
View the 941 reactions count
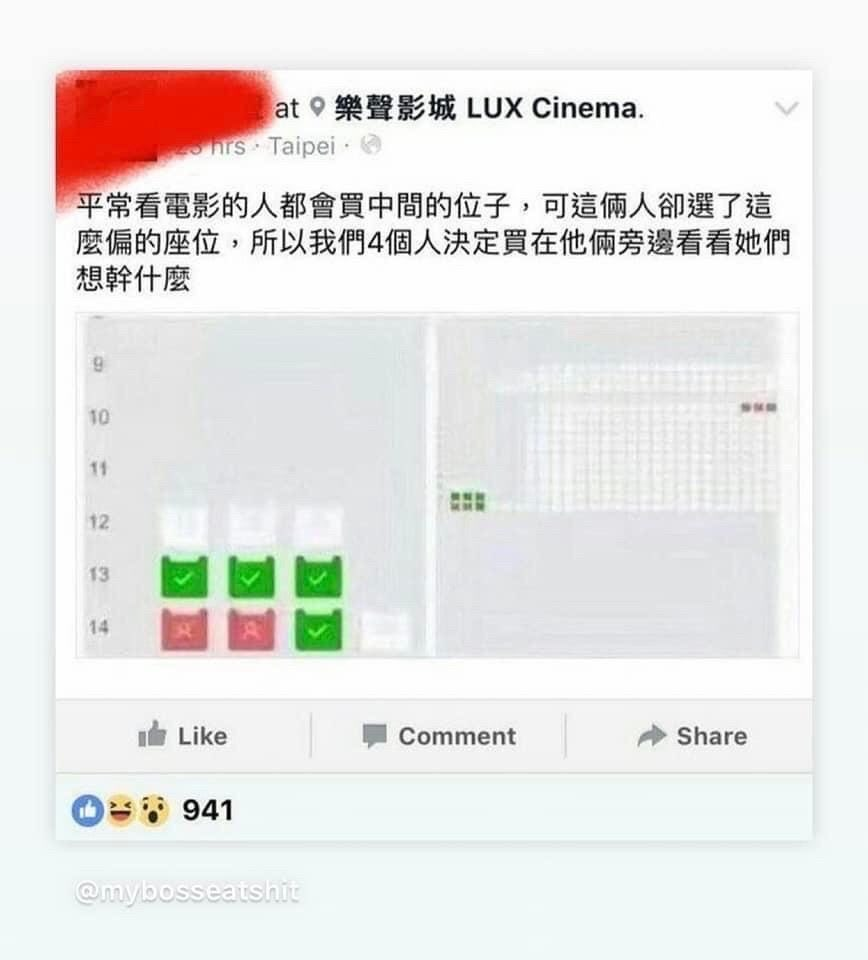[208, 811]
